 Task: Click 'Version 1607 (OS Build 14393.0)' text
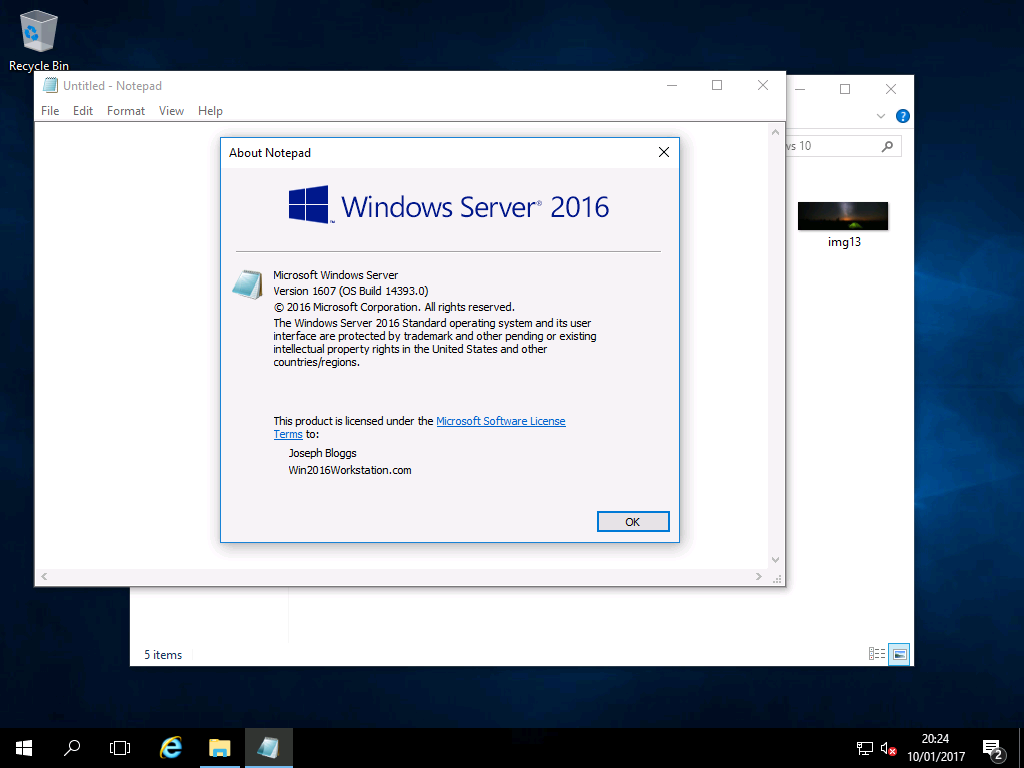coord(351,291)
